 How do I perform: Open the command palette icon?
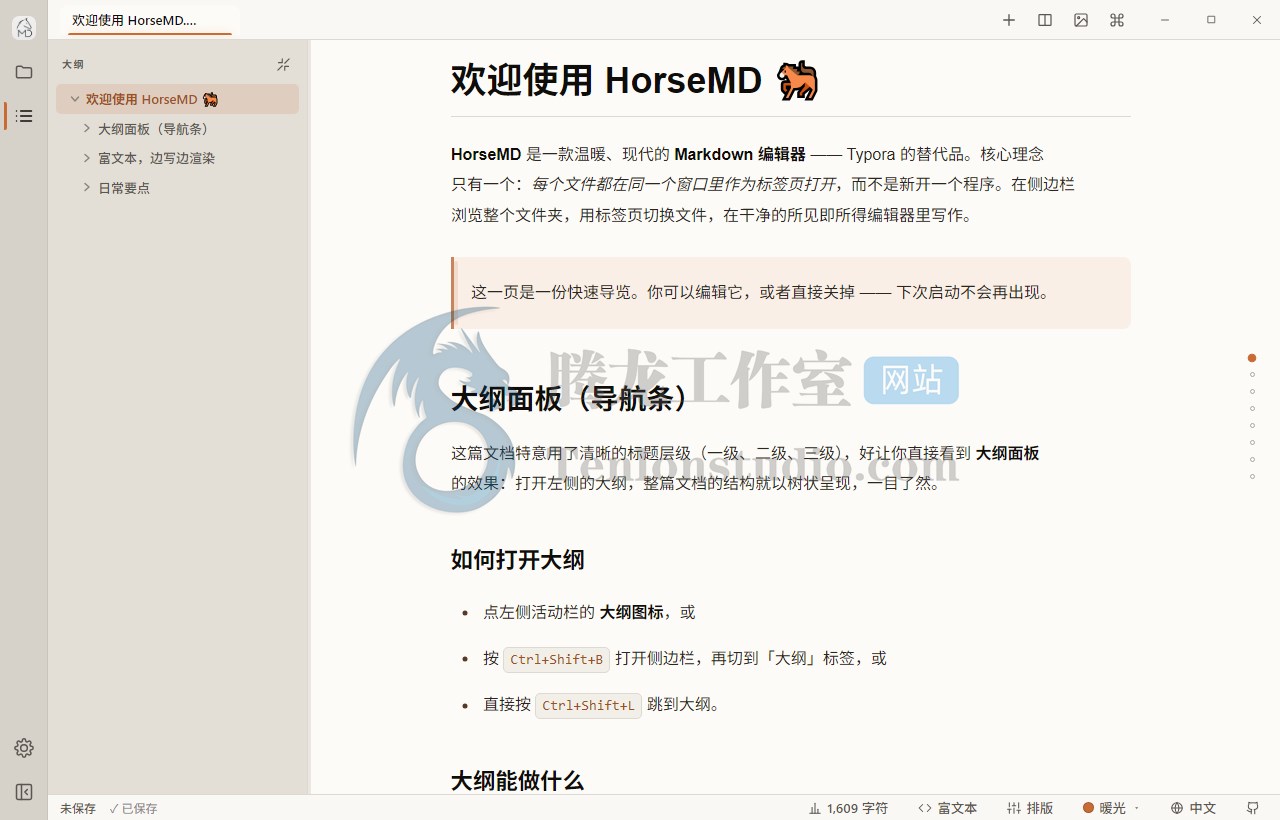[1117, 20]
